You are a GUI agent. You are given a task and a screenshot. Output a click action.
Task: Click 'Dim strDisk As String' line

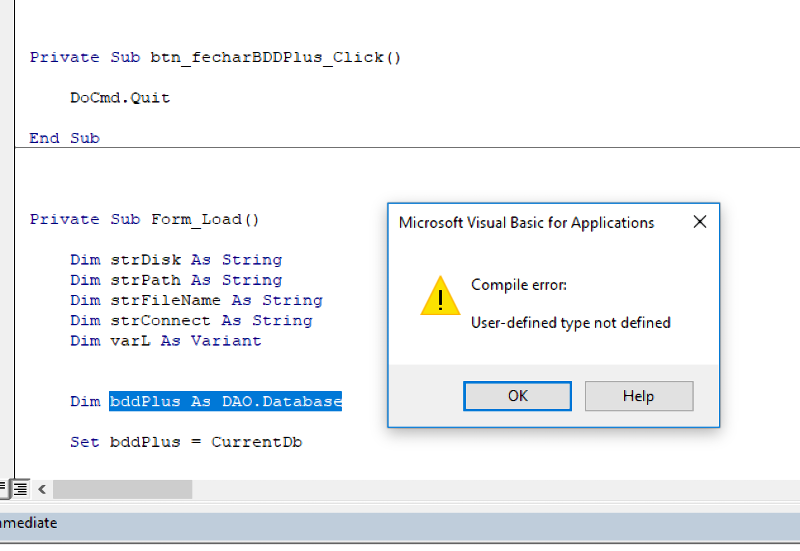[176, 260]
